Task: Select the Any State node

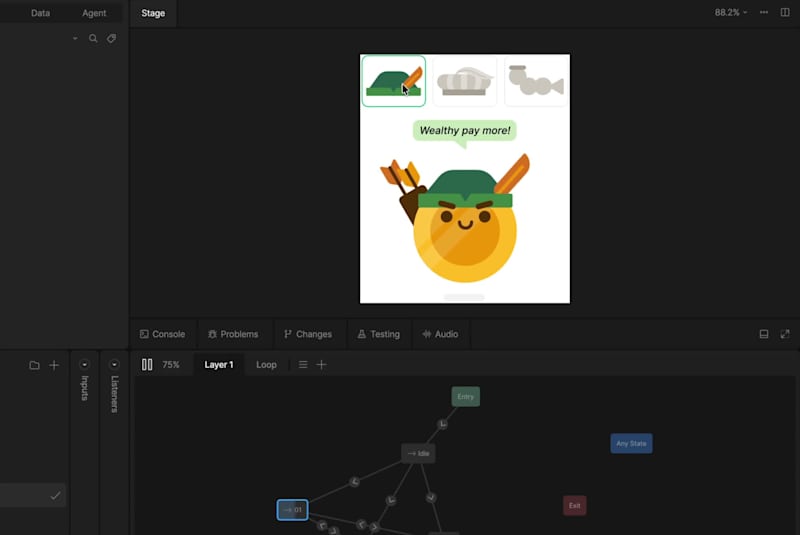Action: [631, 444]
